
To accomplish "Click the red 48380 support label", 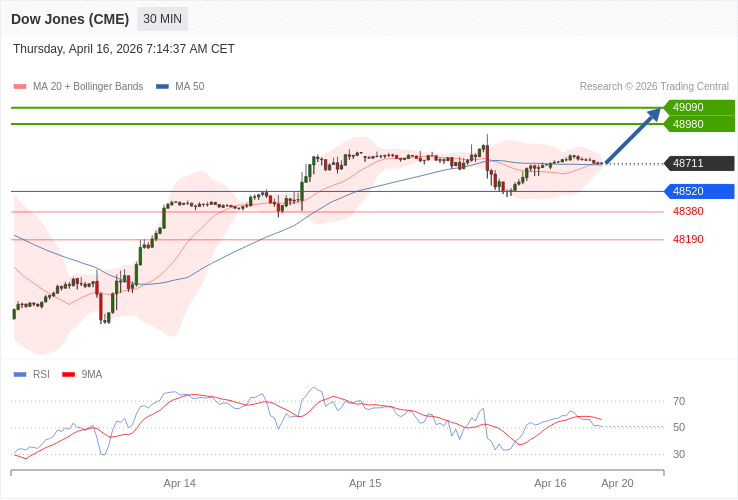I will tap(688, 211).
